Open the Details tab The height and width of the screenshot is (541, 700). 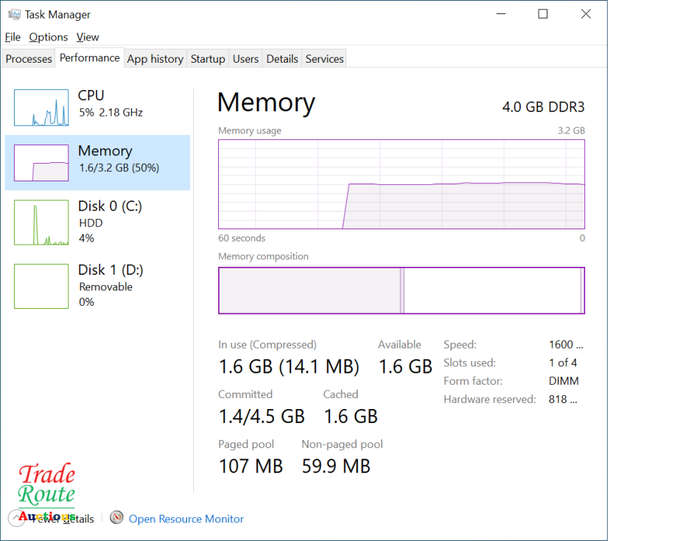[282, 59]
